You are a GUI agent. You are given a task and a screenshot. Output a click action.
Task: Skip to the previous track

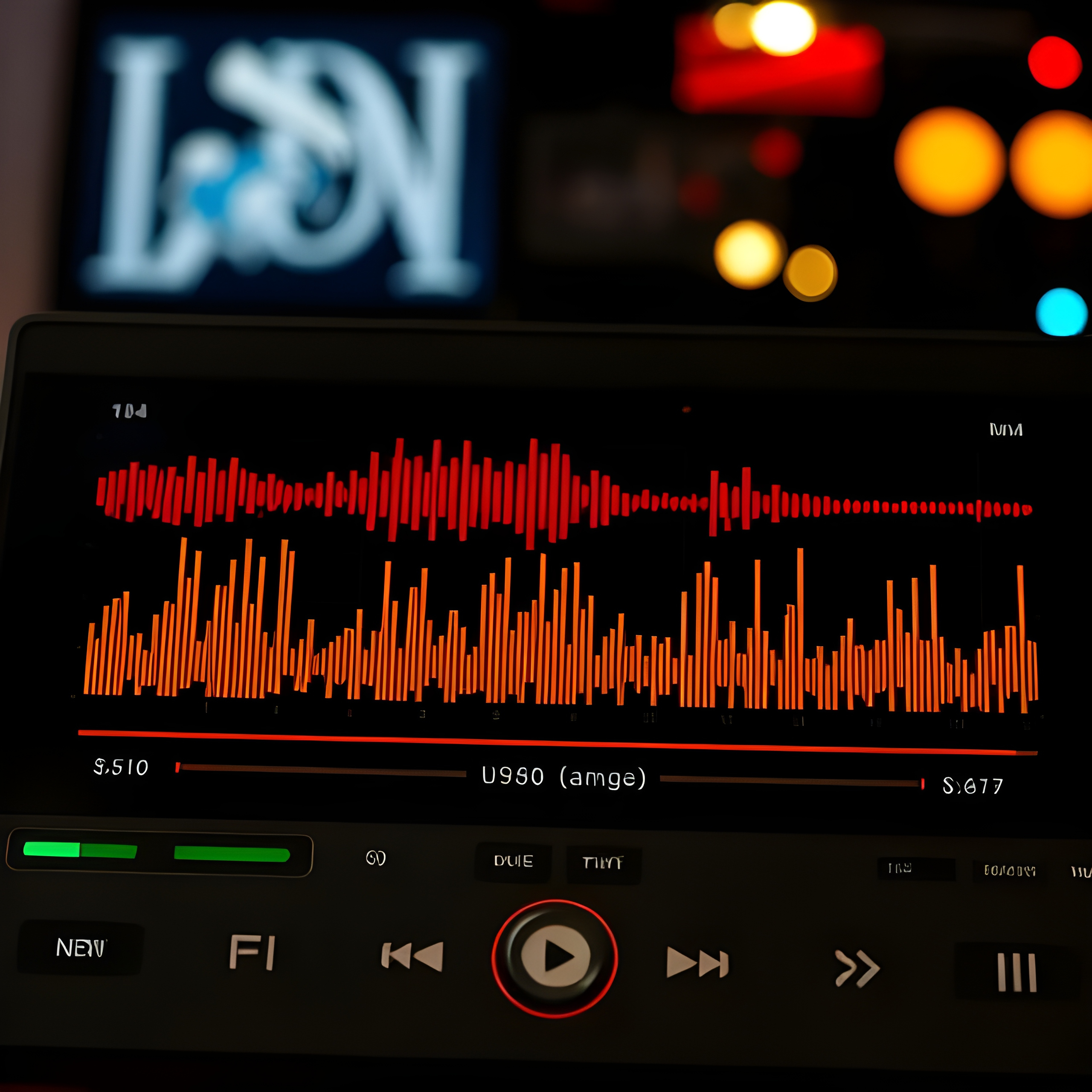point(412,956)
